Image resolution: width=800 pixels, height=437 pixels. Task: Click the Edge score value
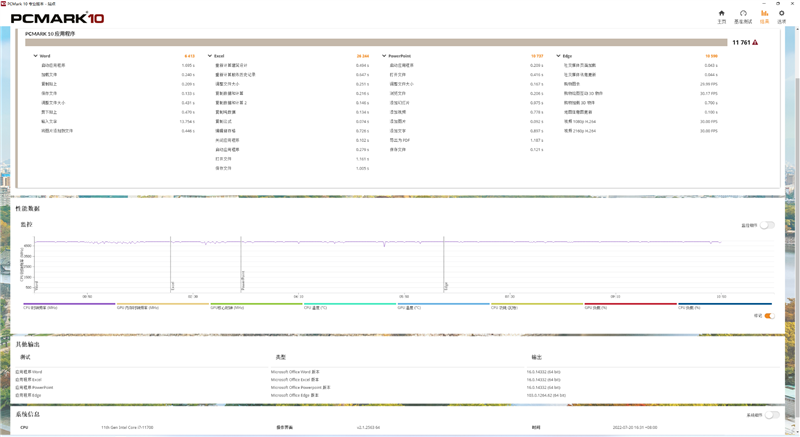pyautogui.click(x=711, y=56)
